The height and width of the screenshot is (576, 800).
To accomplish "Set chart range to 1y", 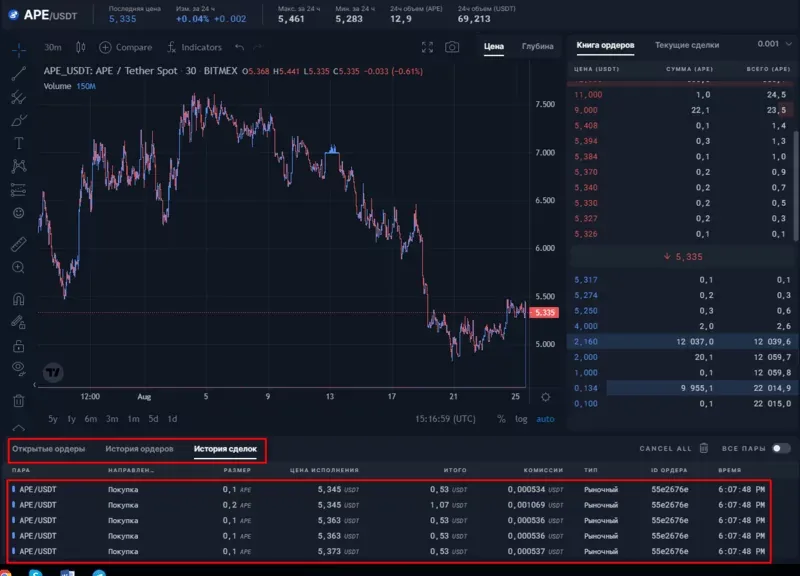I will (x=71, y=419).
